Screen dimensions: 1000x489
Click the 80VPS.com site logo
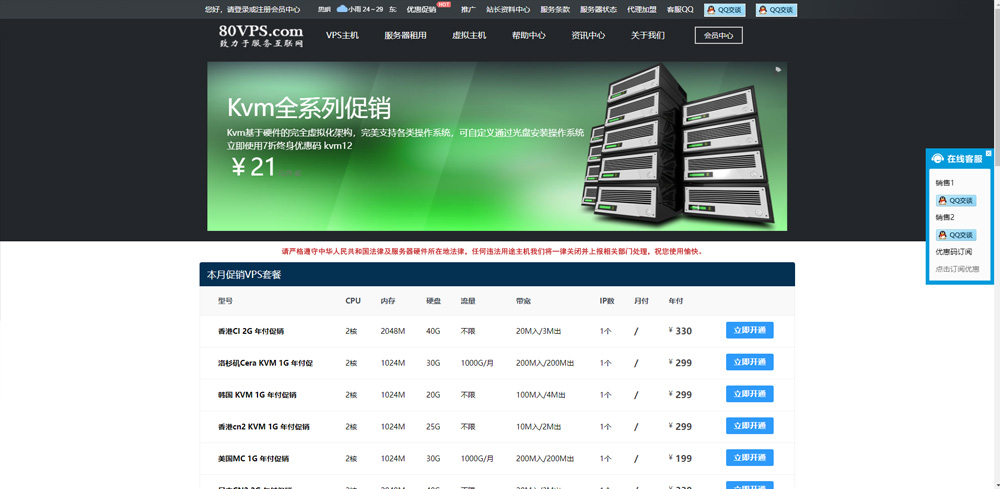pos(260,35)
